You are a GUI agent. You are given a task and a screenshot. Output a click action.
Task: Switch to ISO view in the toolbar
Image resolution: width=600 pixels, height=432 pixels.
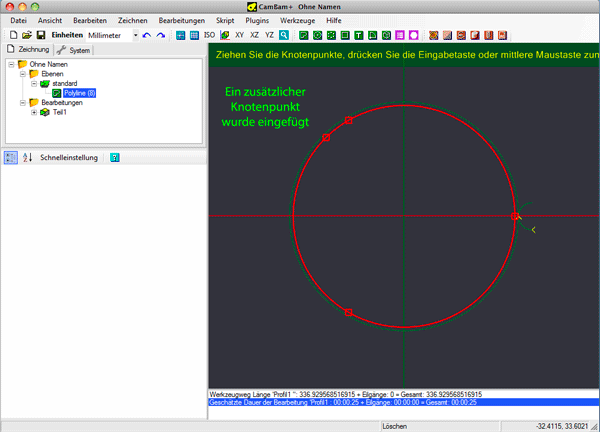pyautogui.click(x=209, y=35)
